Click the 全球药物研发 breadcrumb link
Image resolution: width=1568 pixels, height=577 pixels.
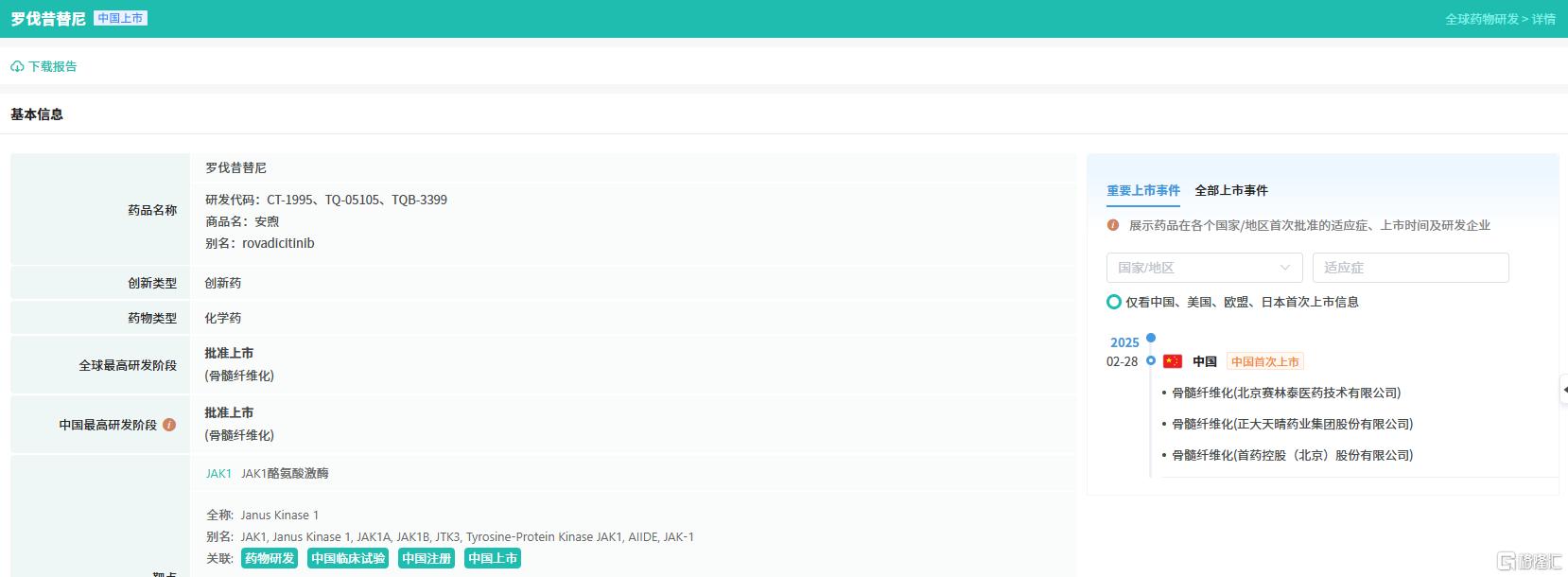click(x=1481, y=19)
